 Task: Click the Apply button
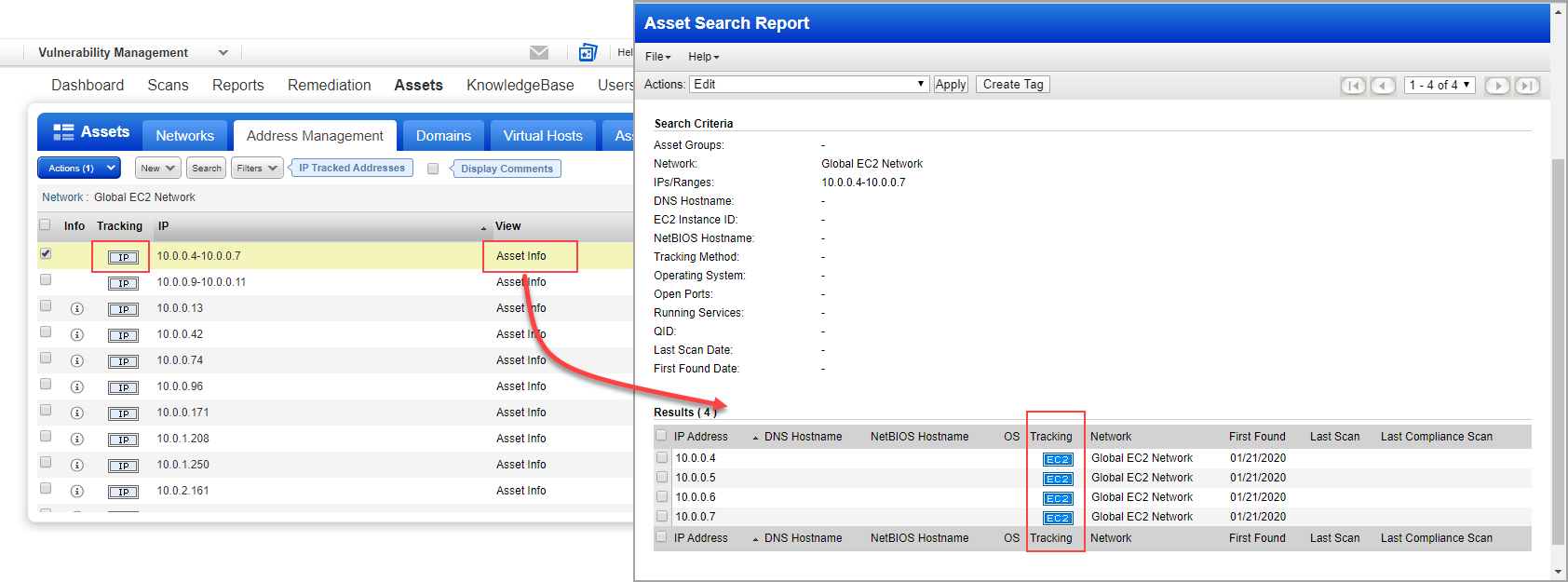(x=951, y=85)
